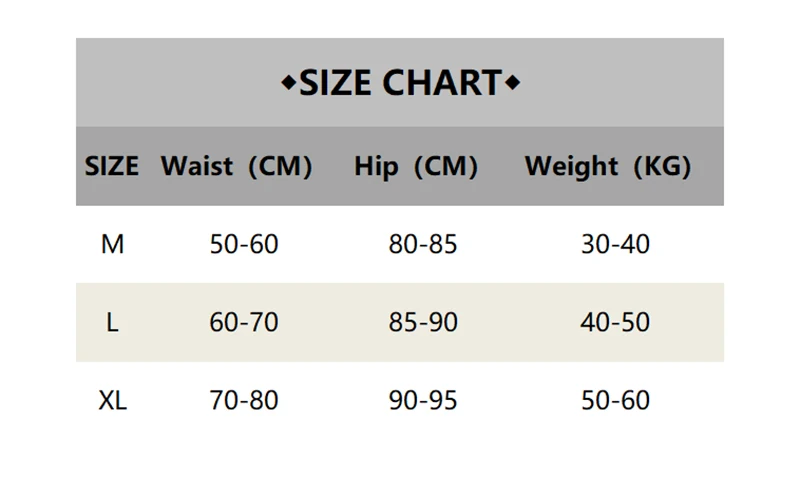The width and height of the screenshot is (800, 478).
Task: Select the Waist (CM) column header
Action: (237, 166)
